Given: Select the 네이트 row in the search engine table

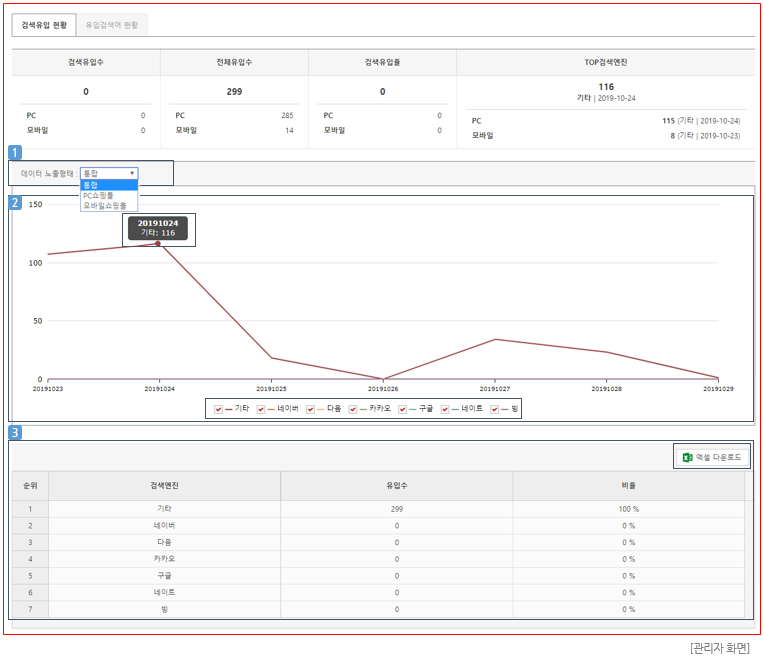Looking at the screenshot, I should [x=379, y=593].
